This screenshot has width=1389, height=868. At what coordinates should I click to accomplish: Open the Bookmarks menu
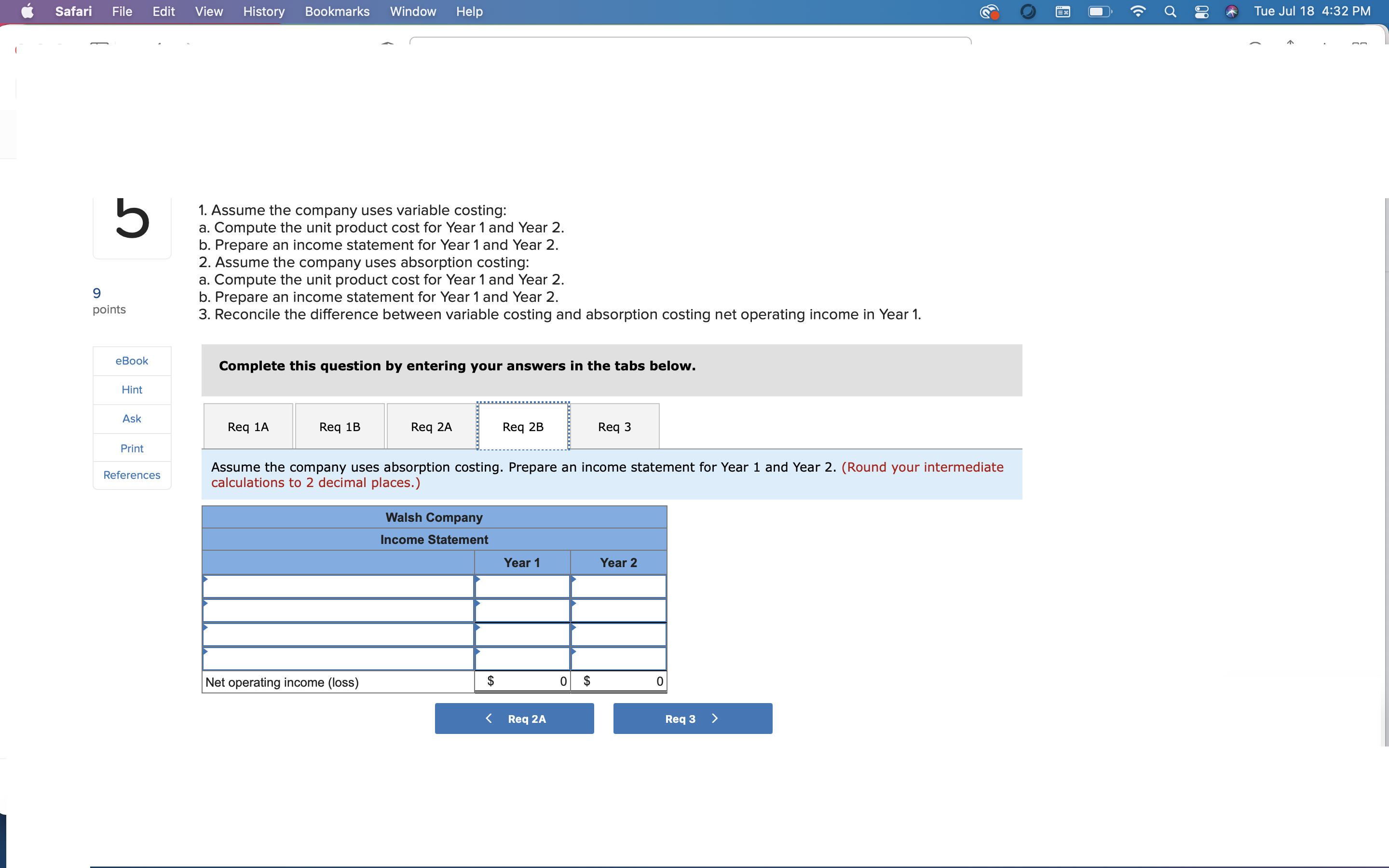tap(337, 12)
